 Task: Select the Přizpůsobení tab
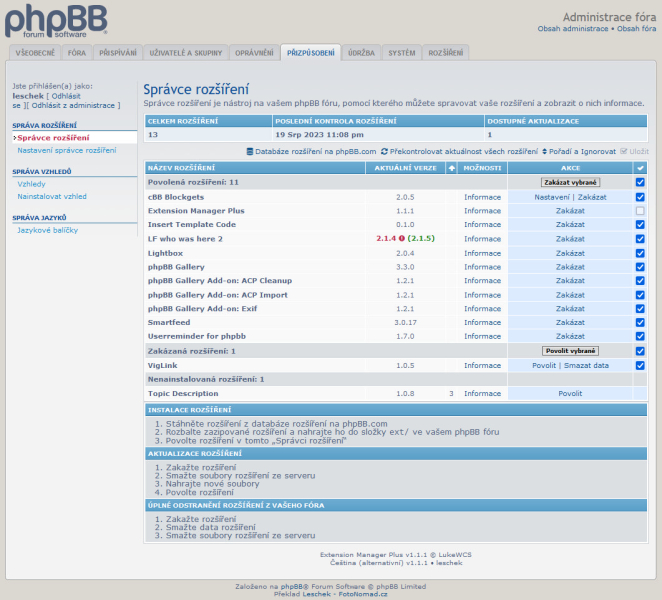click(311, 53)
